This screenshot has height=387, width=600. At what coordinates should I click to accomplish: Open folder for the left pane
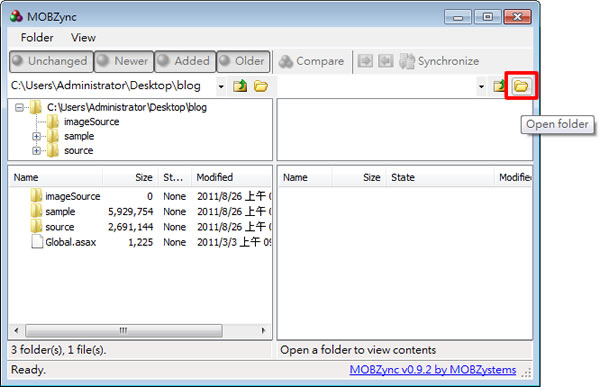pos(261,86)
